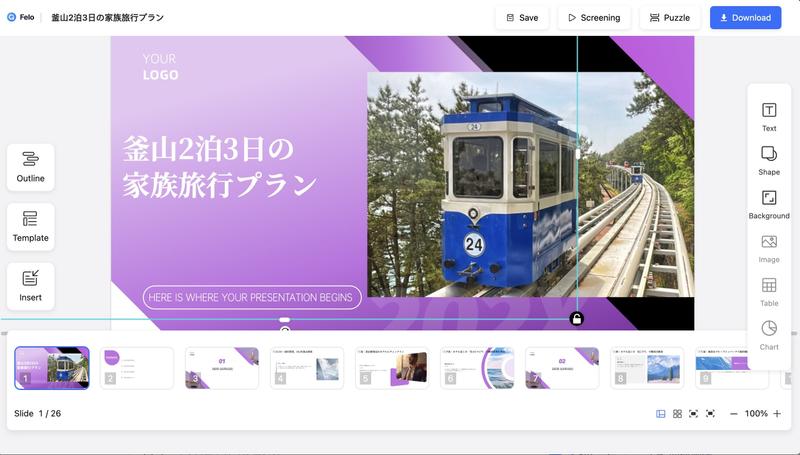
Task: Click the lock icon below the photo
Action: (576, 319)
